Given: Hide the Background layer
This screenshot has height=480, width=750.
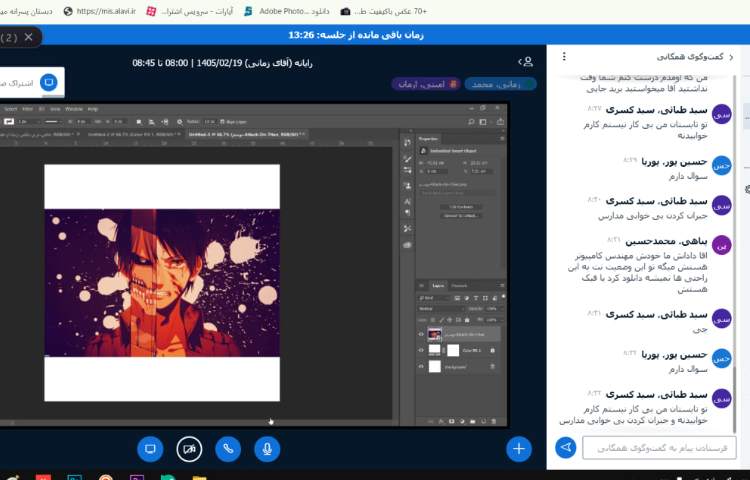Looking at the screenshot, I should (x=421, y=367).
